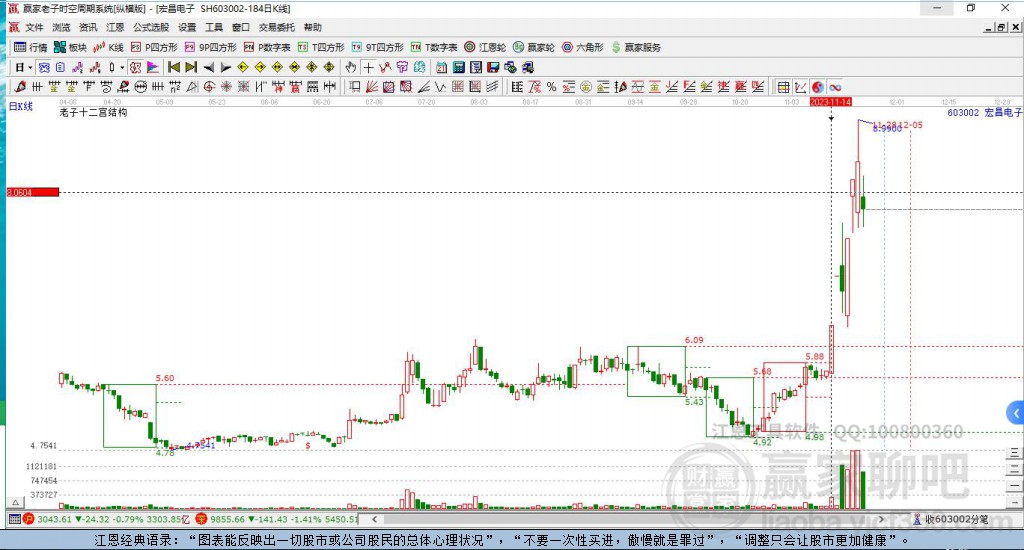The image size is (1024, 550).
Task: Click the 收603002分笔 status entry
Action: (950, 519)
